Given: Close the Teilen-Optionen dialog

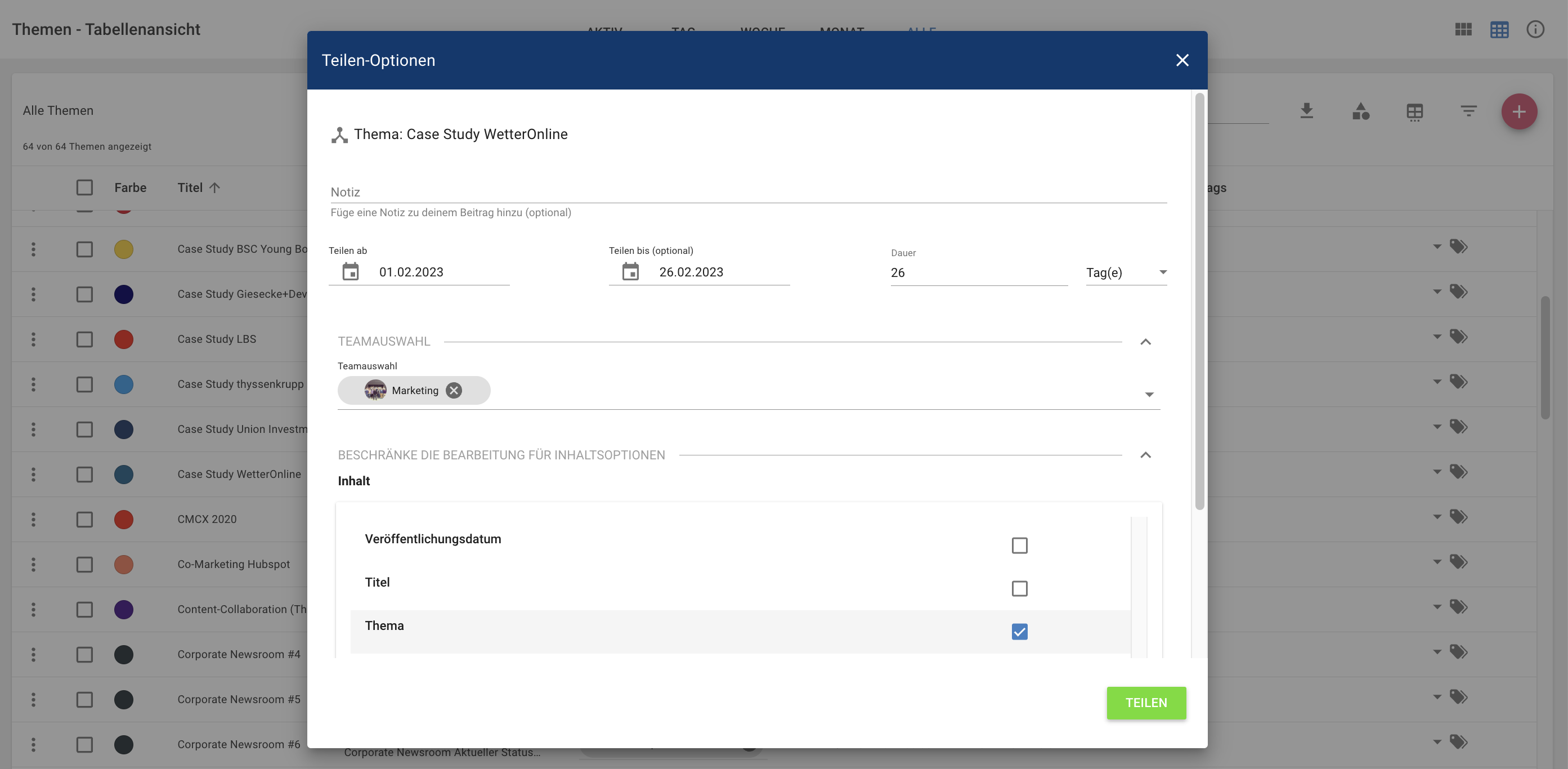Looking at the screenshot, I should pyautogui.click(x=1181, y=60).
